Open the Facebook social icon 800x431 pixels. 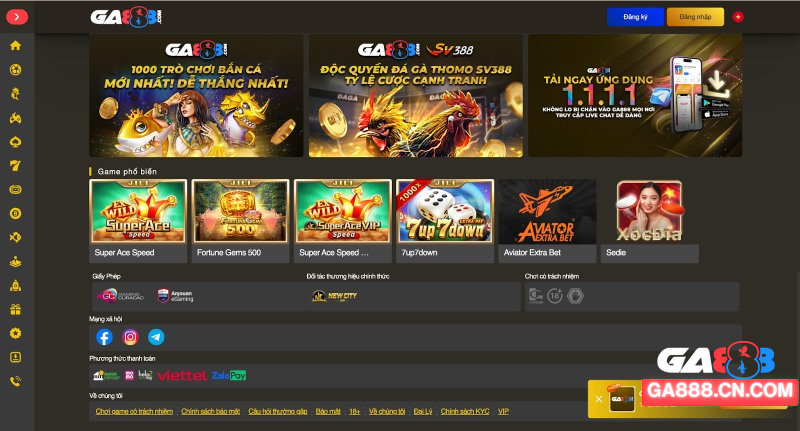pos(104,337)
